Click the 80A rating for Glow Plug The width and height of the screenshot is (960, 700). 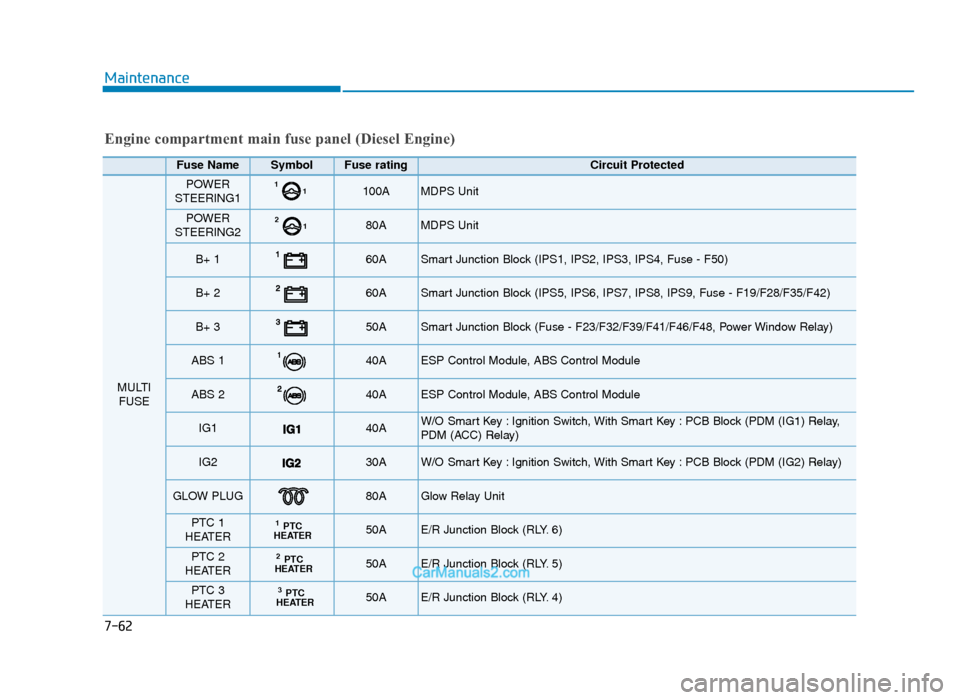click(x=376, y=496)
